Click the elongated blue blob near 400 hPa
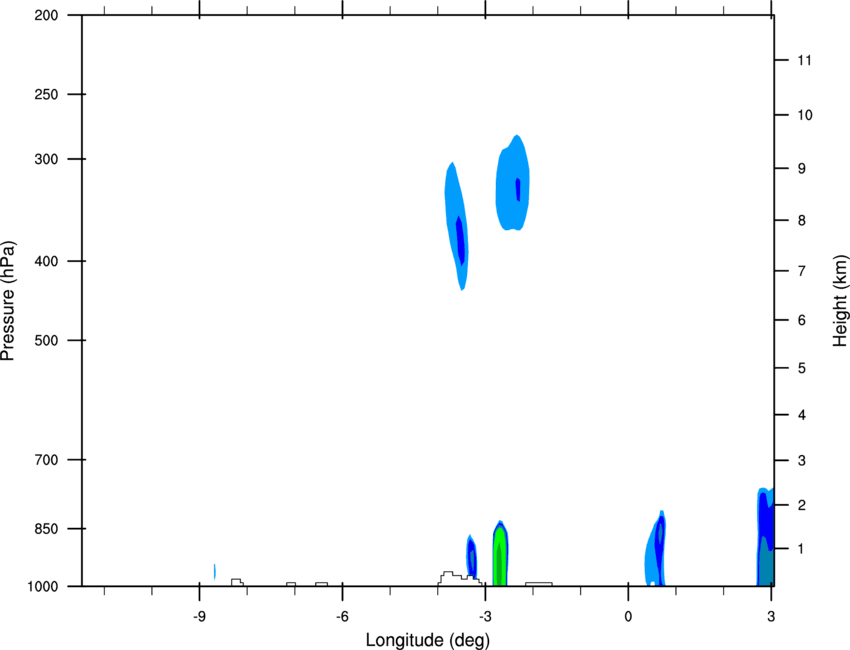The image size is (850, 650). [456, 226]
